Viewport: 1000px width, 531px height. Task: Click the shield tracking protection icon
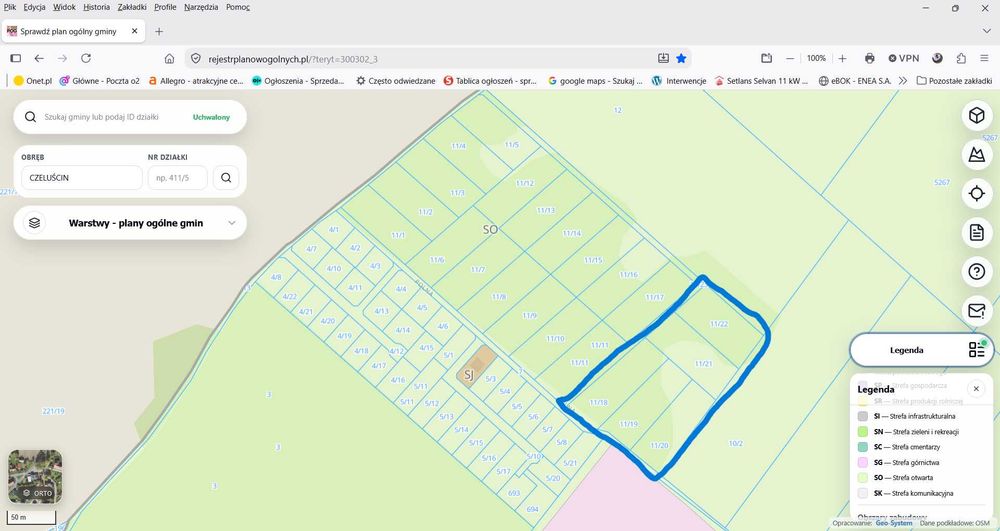pos(196,59)
